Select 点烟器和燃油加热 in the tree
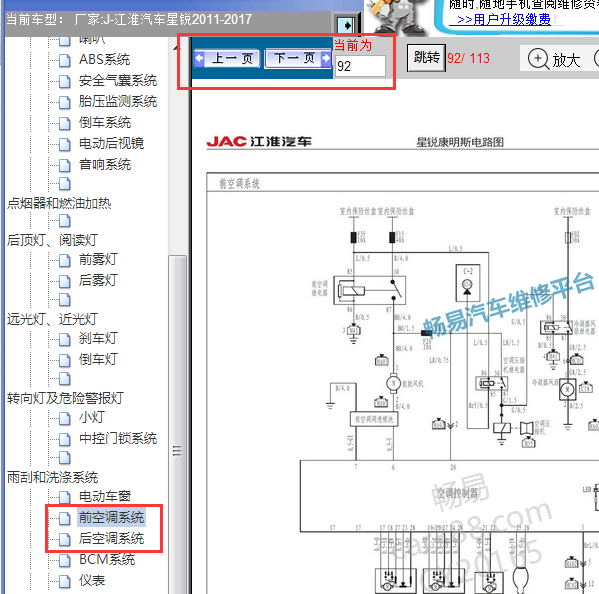Screen dimensions: 599x594 (59, 203)
